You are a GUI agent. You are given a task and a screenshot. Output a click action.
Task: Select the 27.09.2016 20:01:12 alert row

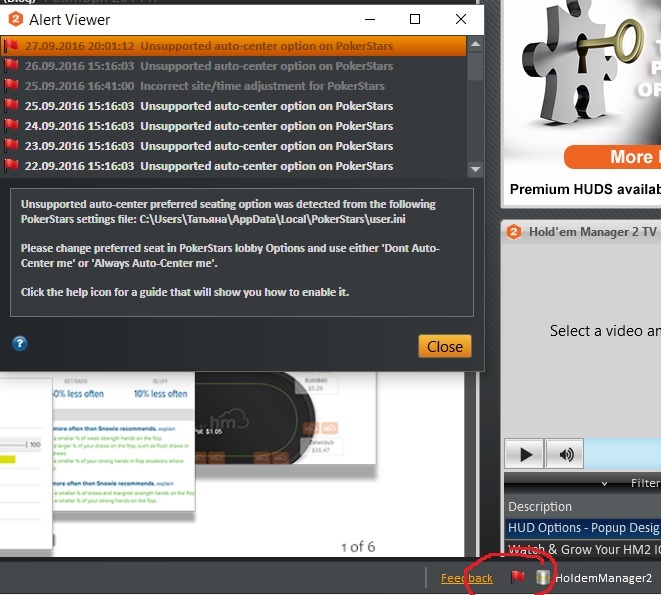(x=234, y=46)
